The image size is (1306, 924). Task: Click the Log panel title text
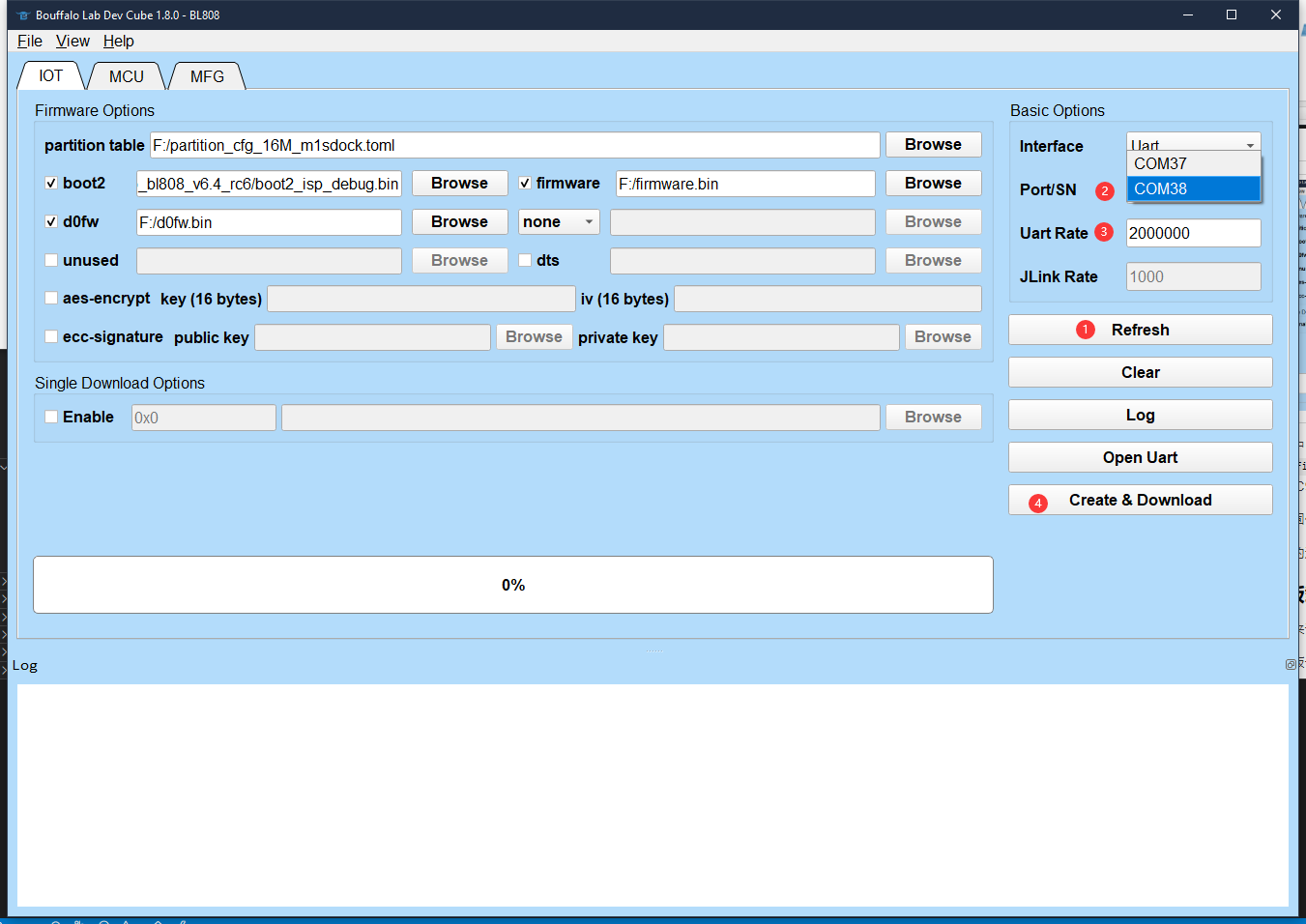pyautogui.click(x=25, y=666)
